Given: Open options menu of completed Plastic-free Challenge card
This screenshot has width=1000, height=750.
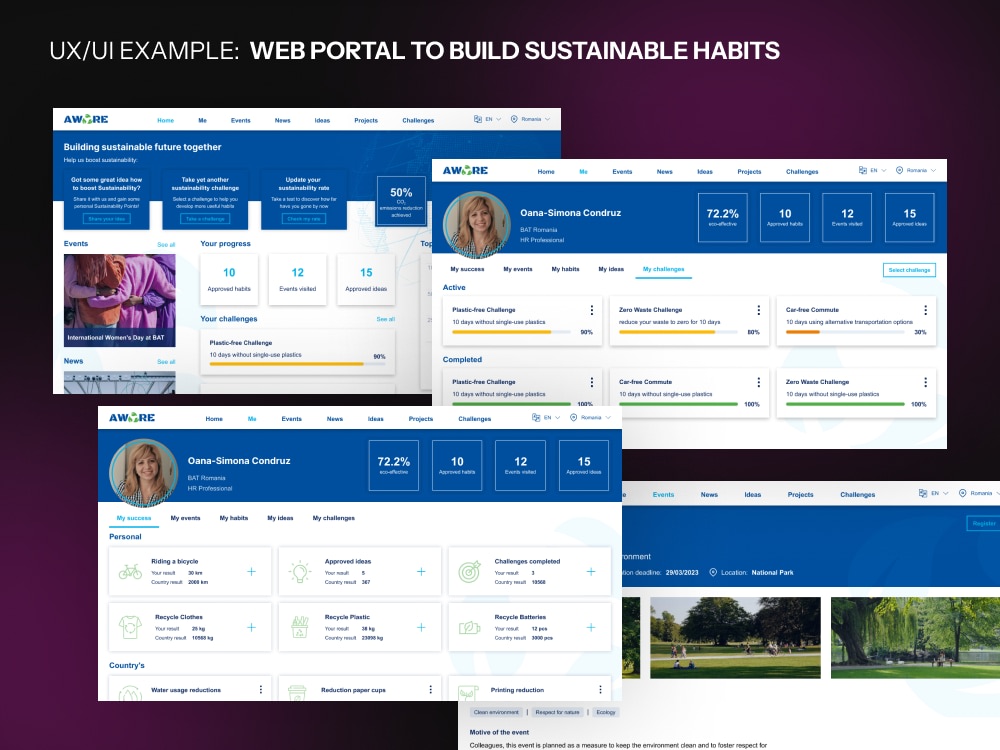Looking at the screenshot, I should (x=592, y=382).
